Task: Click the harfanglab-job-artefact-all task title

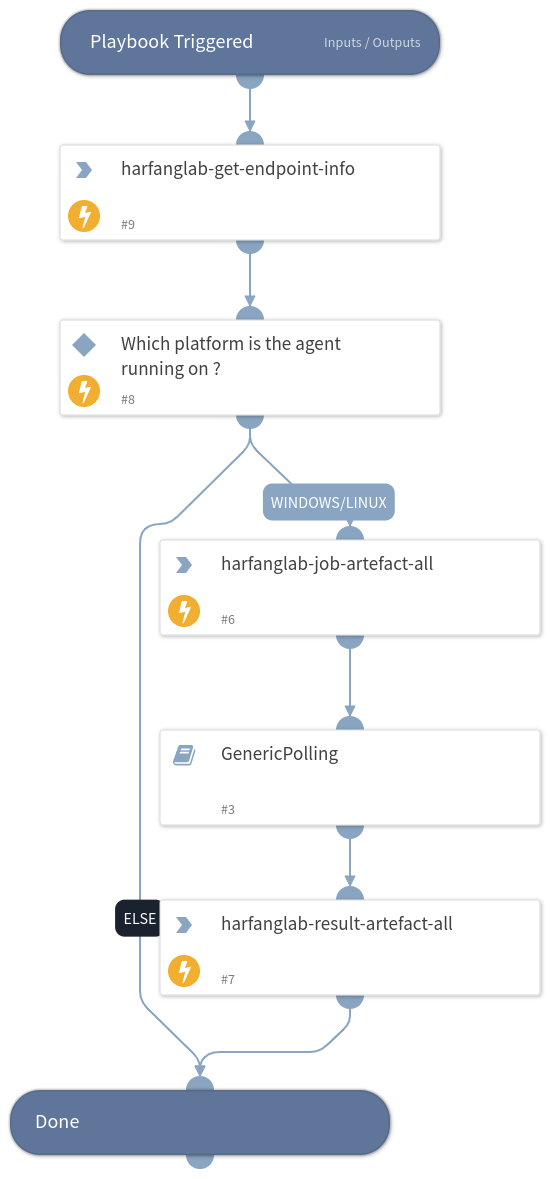Action: (x=327, y=563)
